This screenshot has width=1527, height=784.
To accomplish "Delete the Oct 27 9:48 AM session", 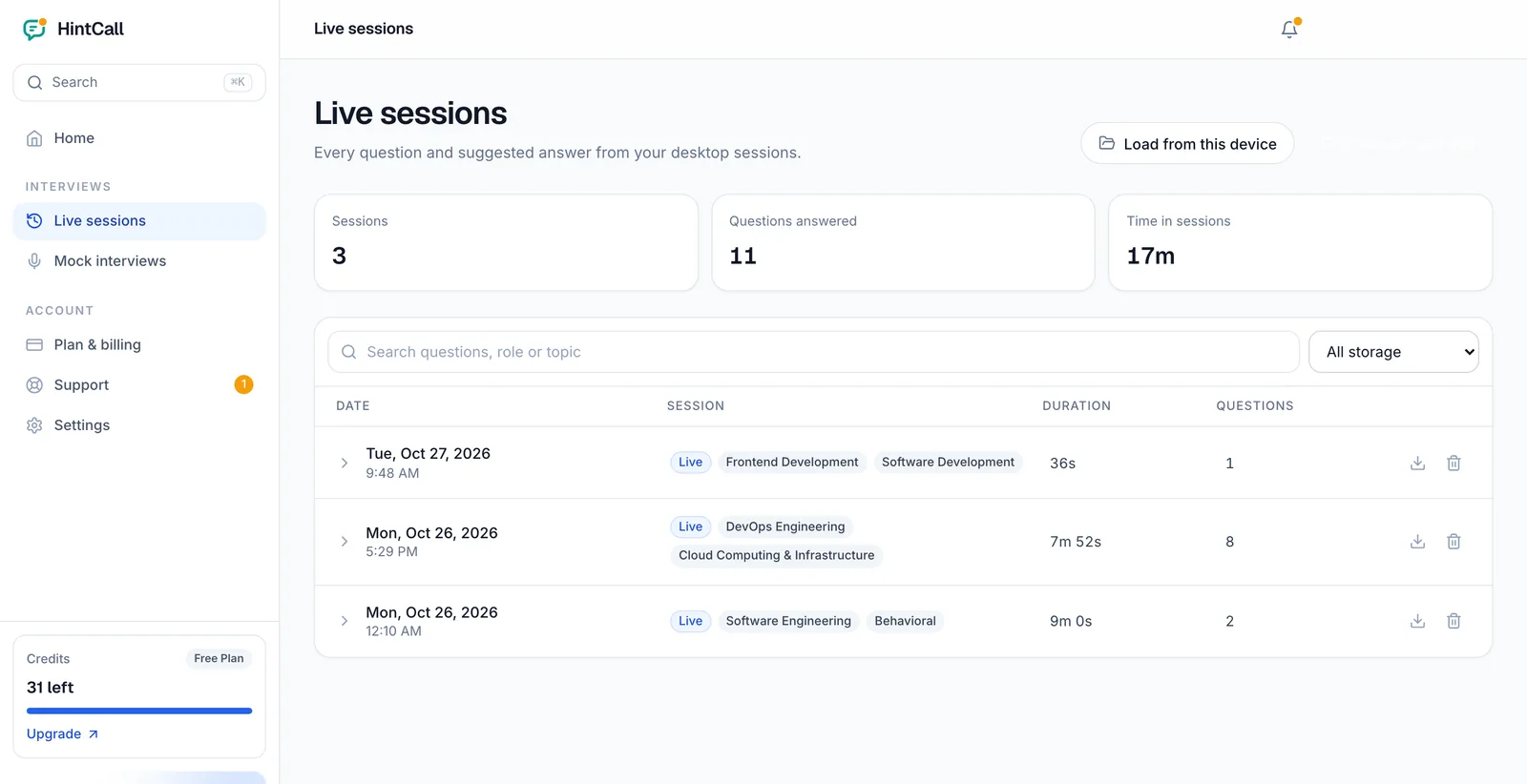I will point(1454,463).
